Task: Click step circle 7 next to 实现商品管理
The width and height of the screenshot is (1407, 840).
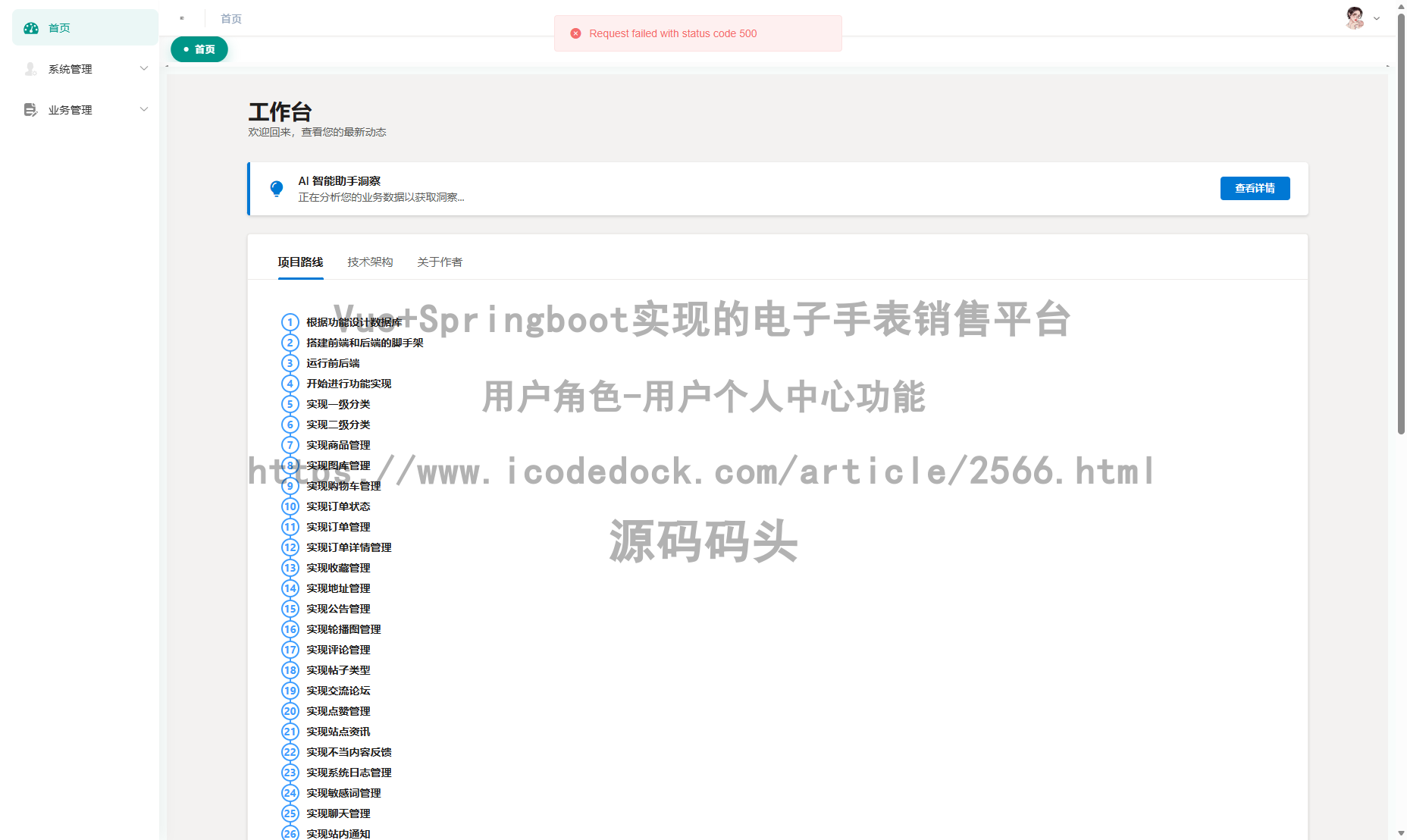Action: (290, 445)
